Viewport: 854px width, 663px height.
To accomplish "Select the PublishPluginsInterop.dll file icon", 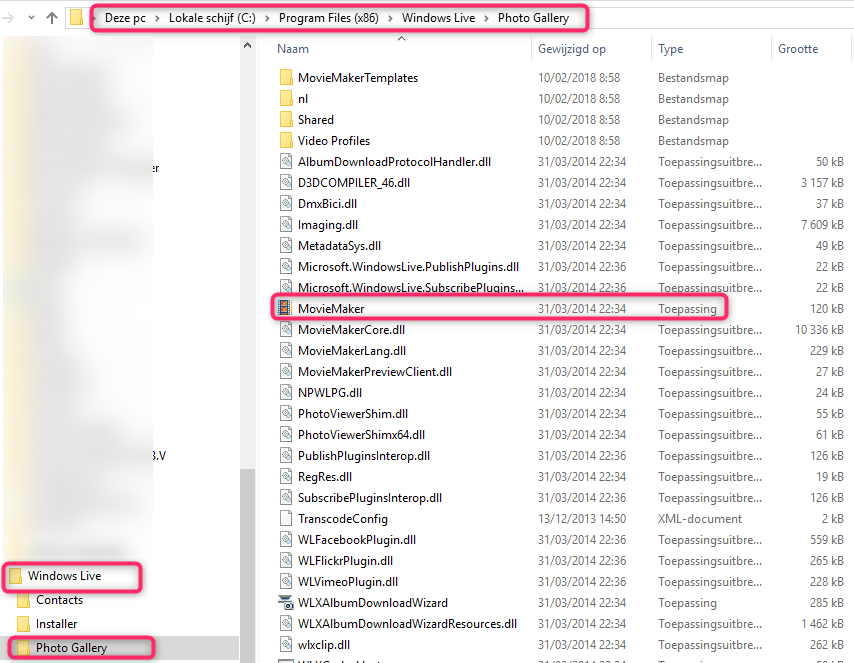I will (286, 456).
